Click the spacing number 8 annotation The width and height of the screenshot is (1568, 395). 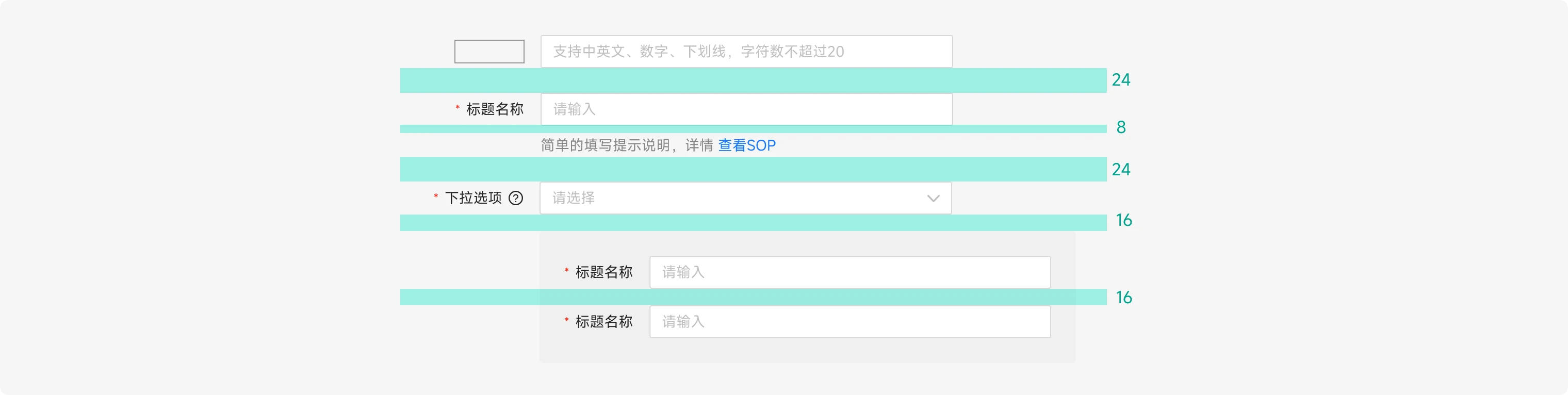pyautogui.click(x=1121, y=127)
